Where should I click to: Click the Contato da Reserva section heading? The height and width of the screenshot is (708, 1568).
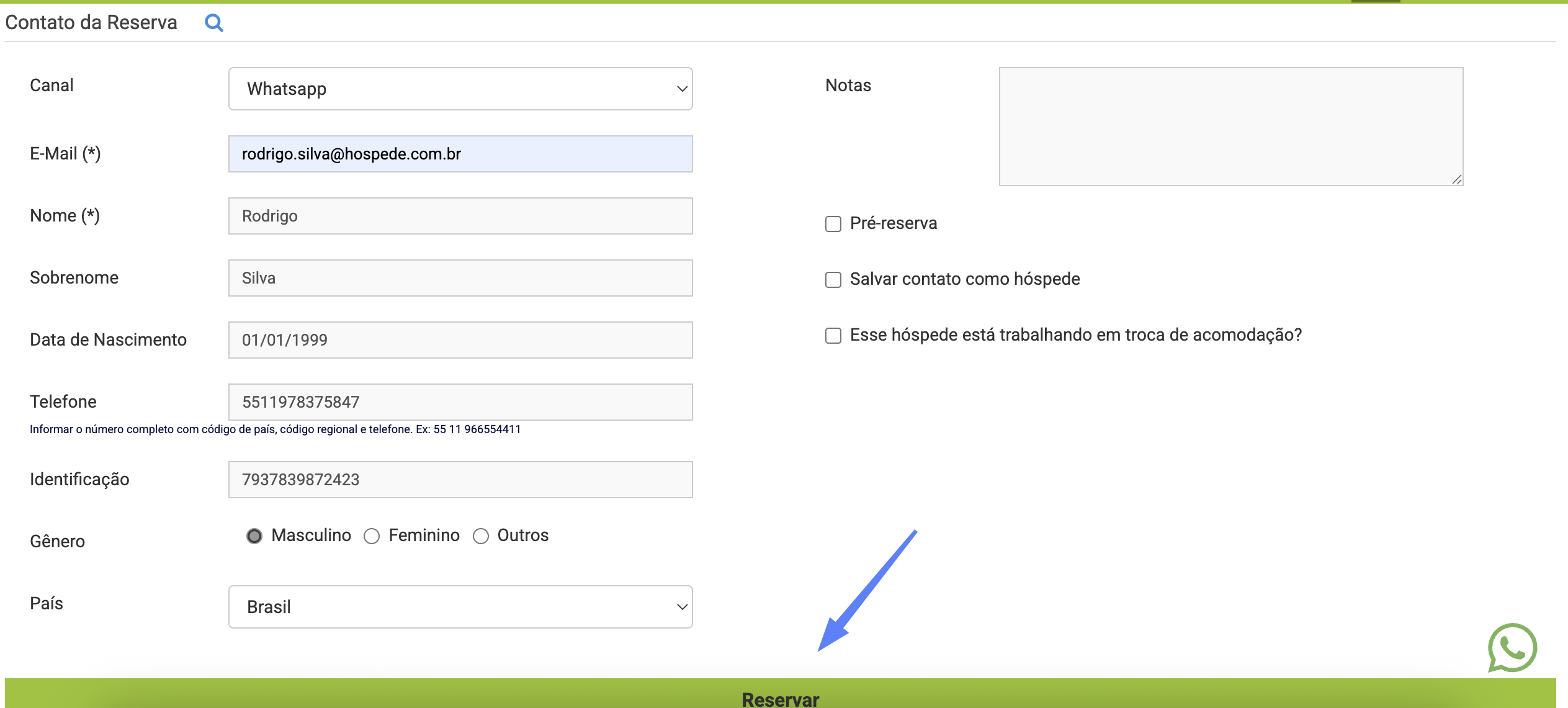tap(91, 22)
